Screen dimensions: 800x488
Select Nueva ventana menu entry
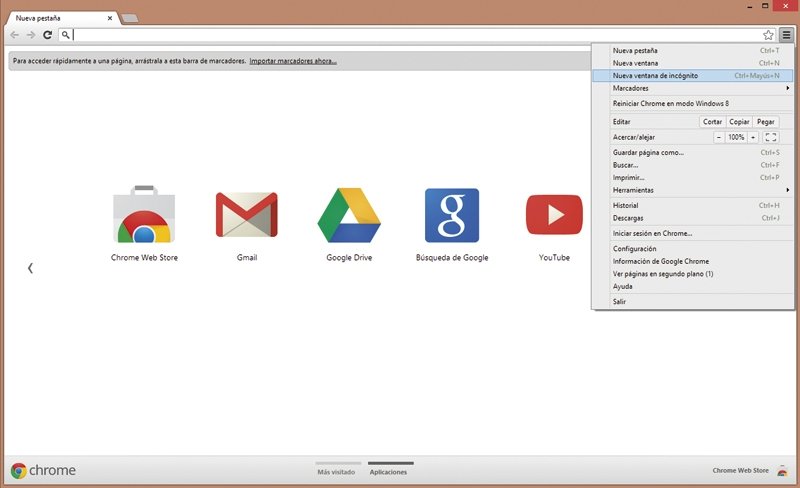point(692,63)
